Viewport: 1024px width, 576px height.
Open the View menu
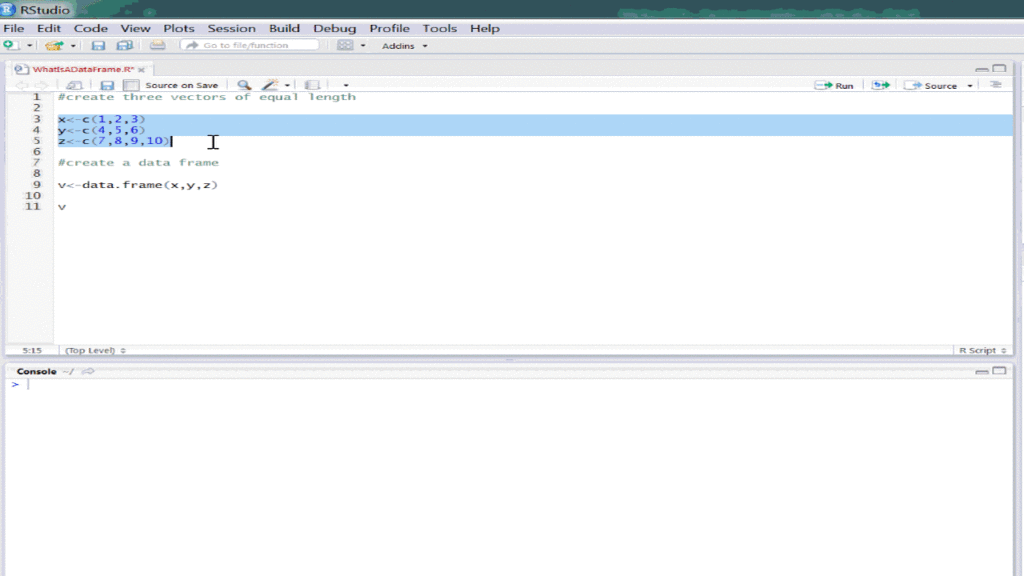(135, 28)
